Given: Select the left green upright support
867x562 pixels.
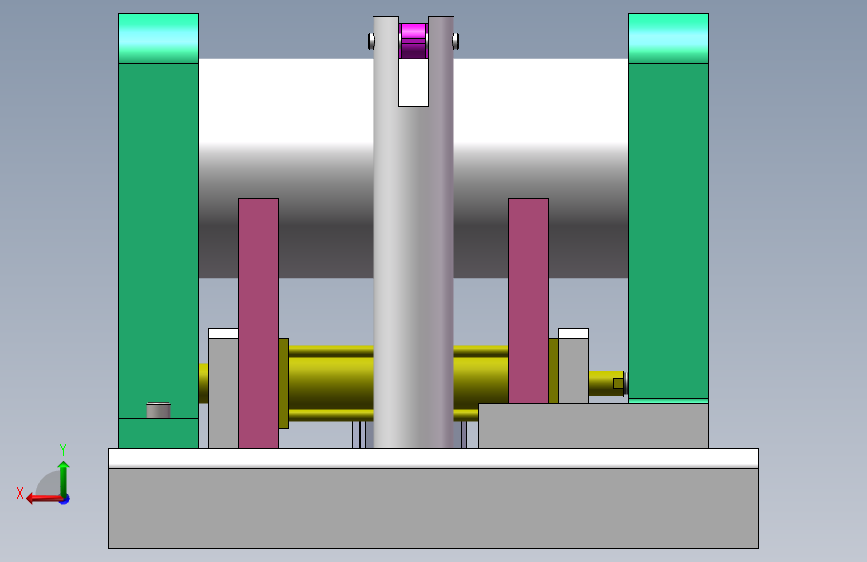Looking at the screenshot, I should pos(158,241).
